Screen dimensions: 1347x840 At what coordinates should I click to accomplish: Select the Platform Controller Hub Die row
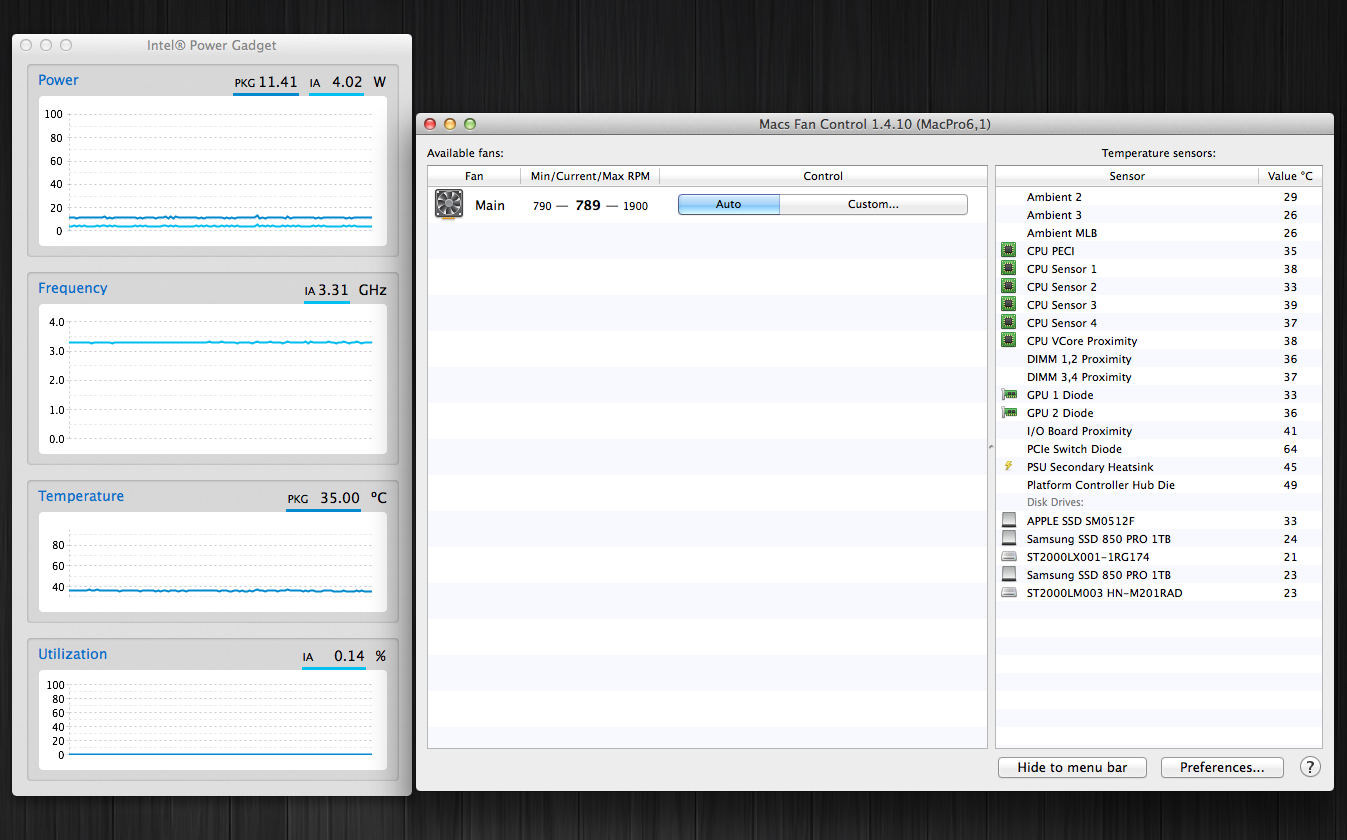pyautogui.click(x=1159, y=485)
